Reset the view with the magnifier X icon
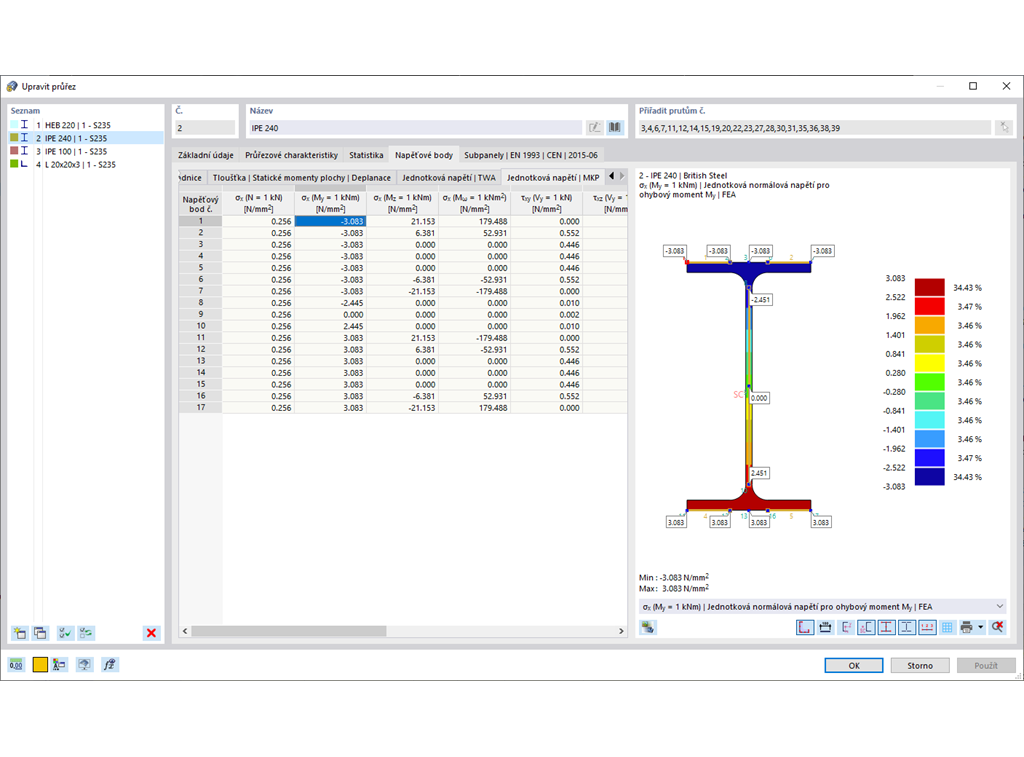 (997, 628)
